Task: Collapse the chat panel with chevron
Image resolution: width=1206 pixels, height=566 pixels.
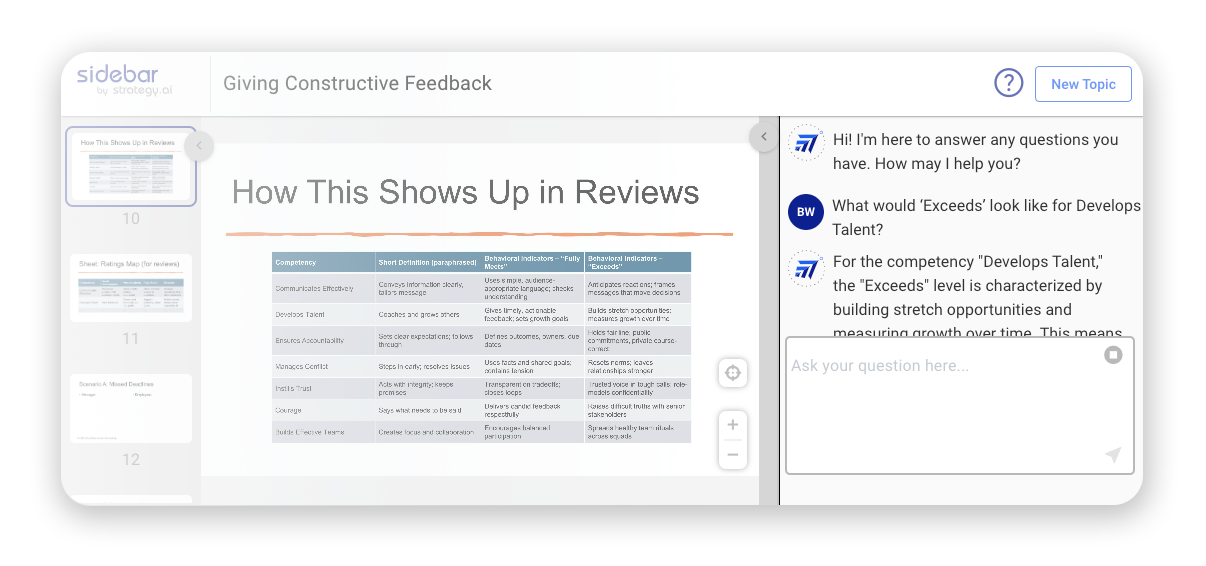Action: point(763,137)
